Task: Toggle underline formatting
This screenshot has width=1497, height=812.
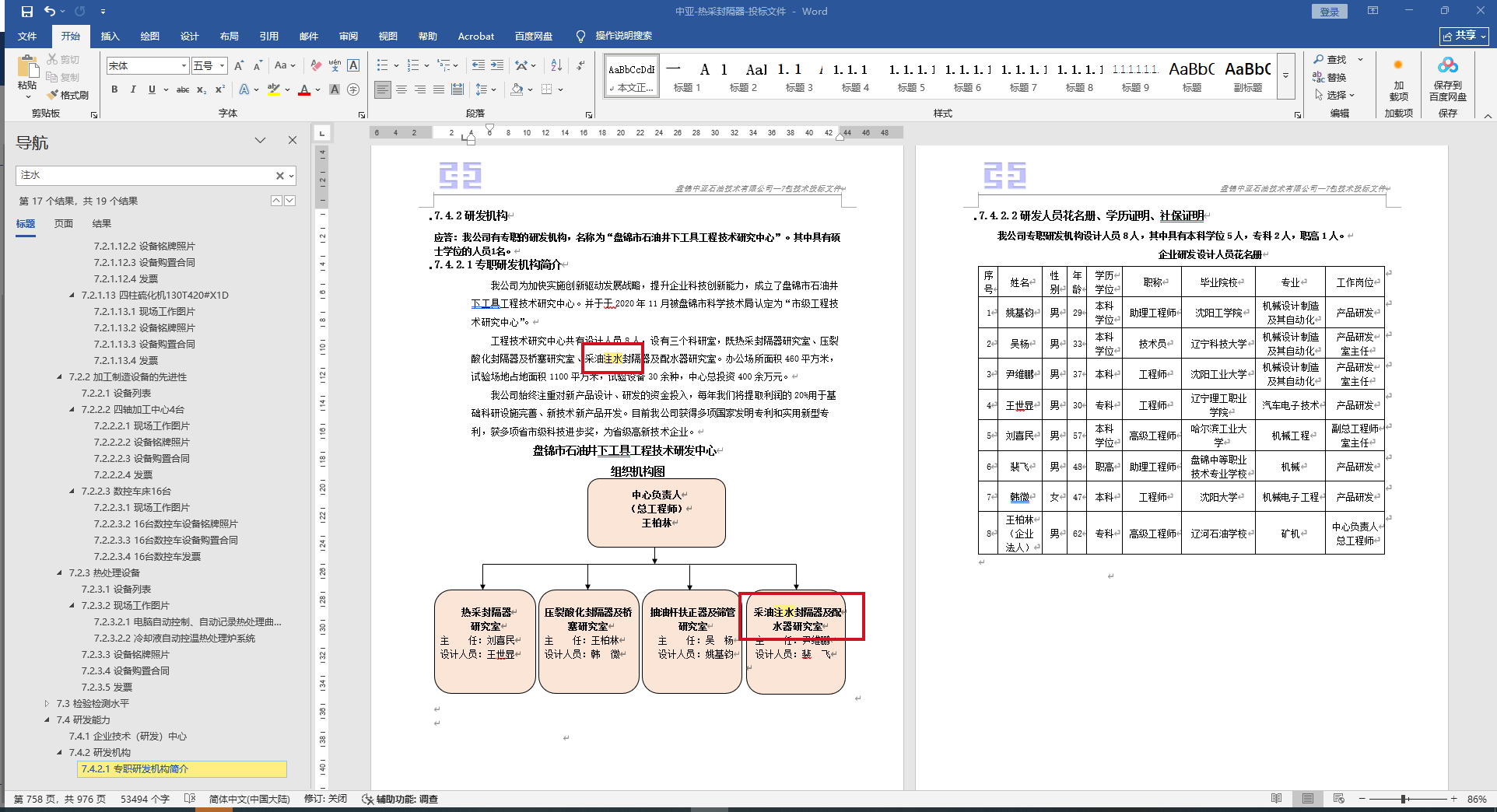Action: coord(152,89)
